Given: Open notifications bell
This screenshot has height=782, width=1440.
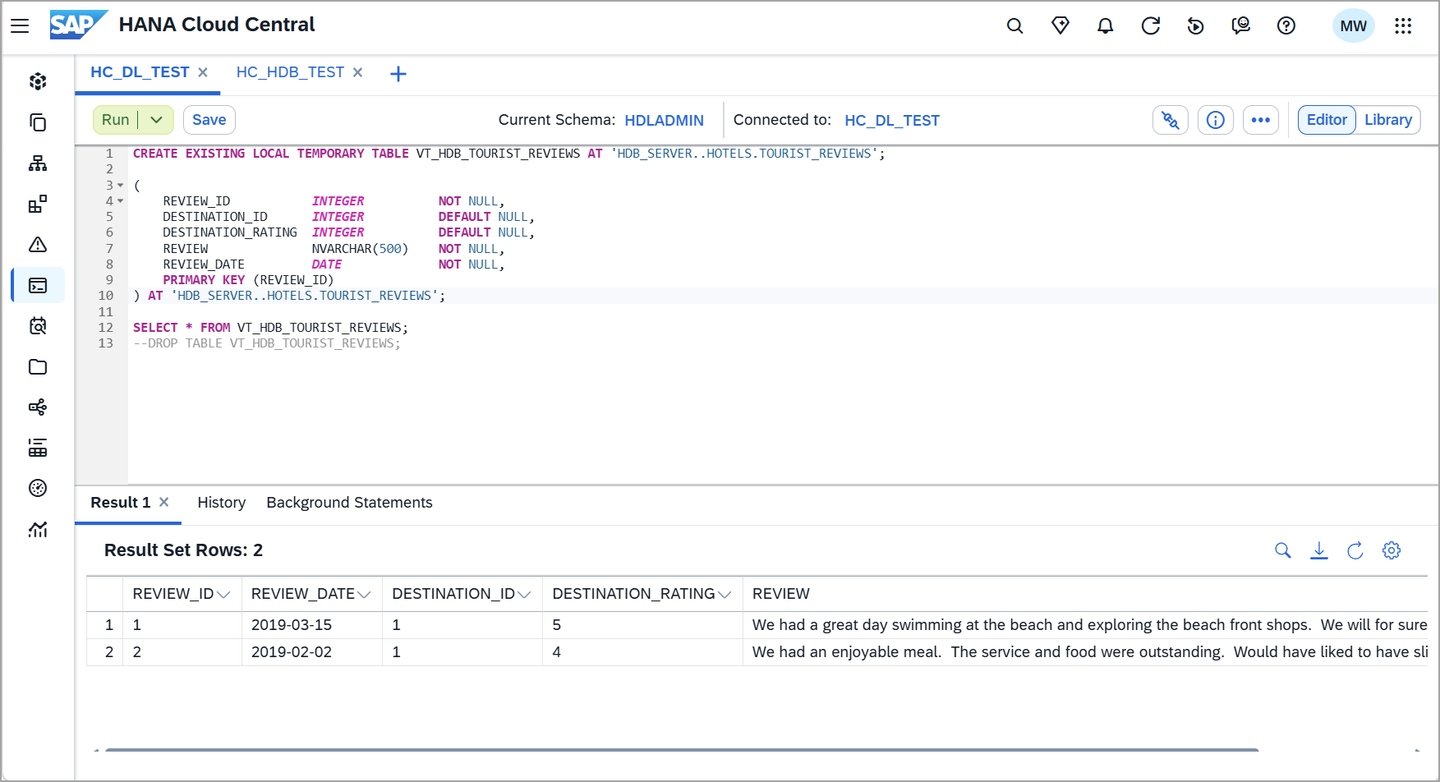Looking at the screenshot, I should click(x=1105, y=26).
